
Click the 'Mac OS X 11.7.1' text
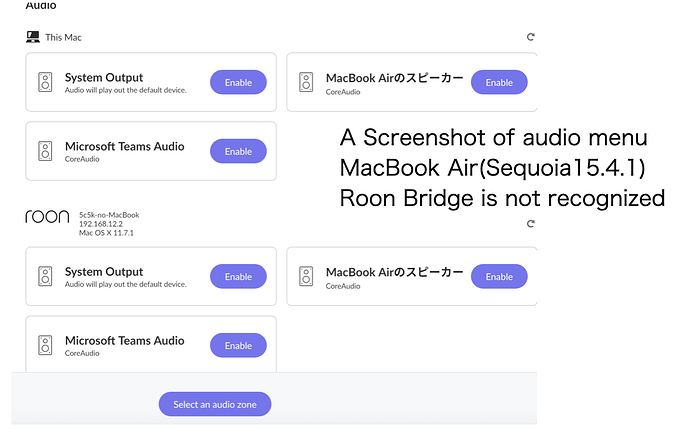106,232
